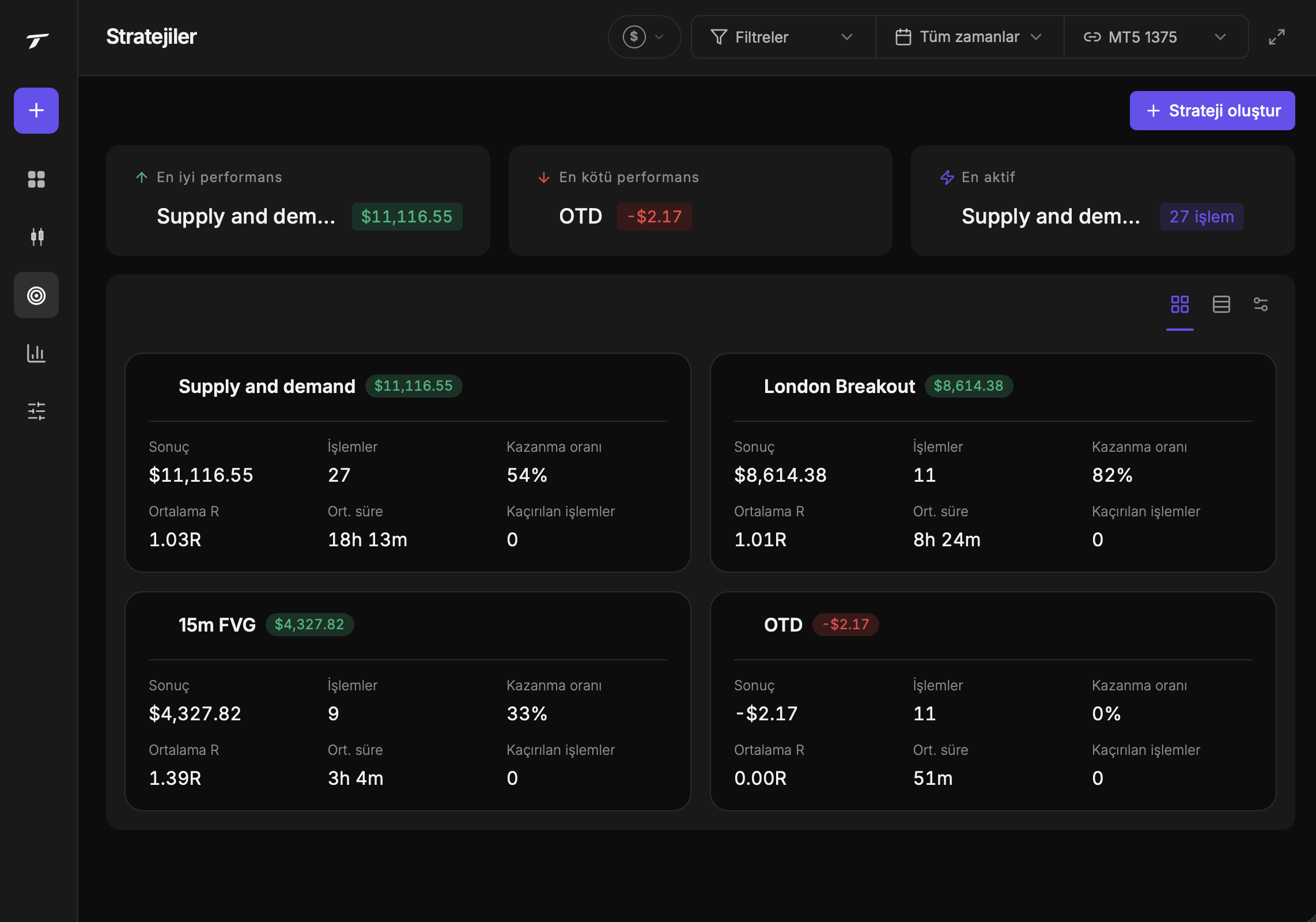Open the bar chart reports icon

[x=36, y=353]
